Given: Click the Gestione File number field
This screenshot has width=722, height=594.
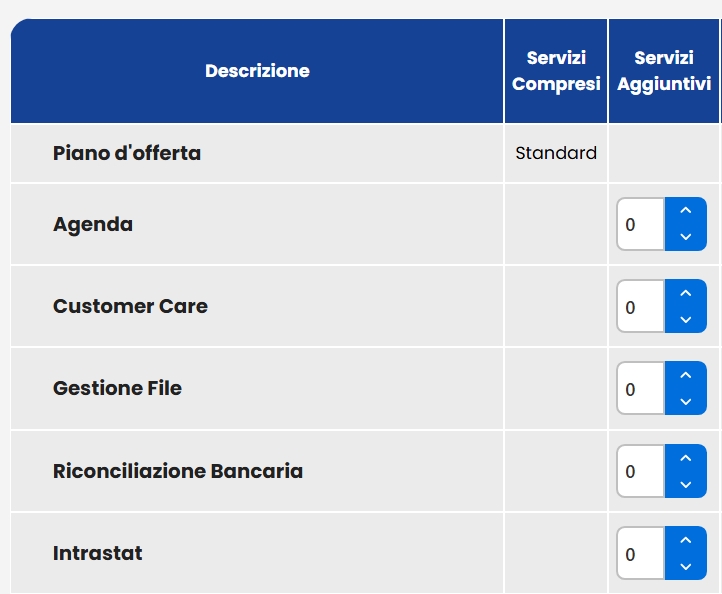Looking at the screenshot, I should pyautogui.click(x=640, y=389).
